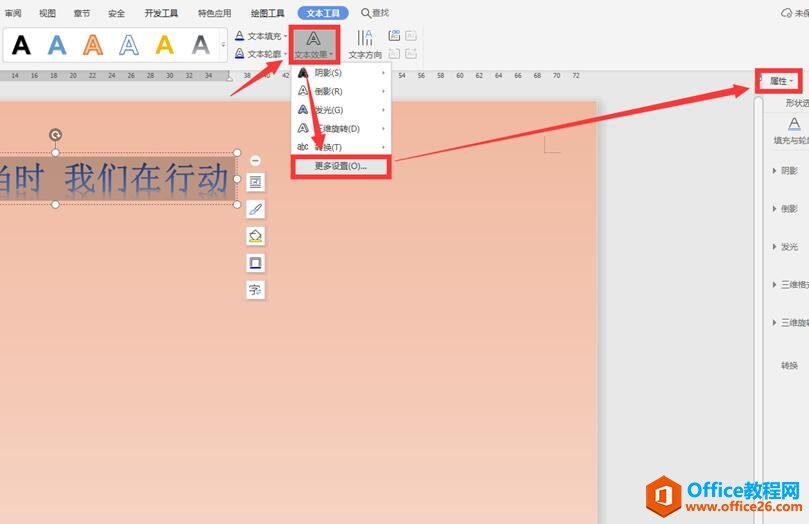
Task: Click the shape fill bucket floating icon
Action: pyautogui.click(x=255, y=236)
